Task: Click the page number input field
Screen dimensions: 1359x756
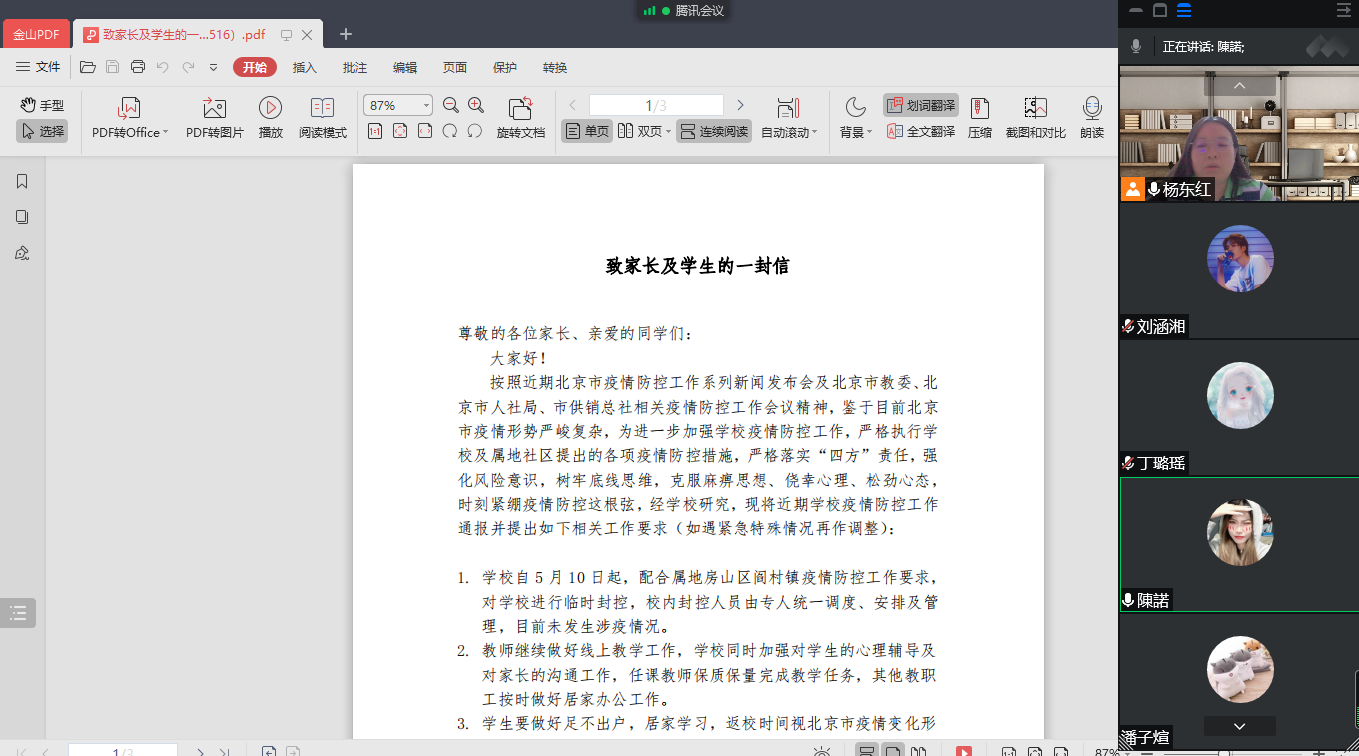Action: tap(655, 105)
